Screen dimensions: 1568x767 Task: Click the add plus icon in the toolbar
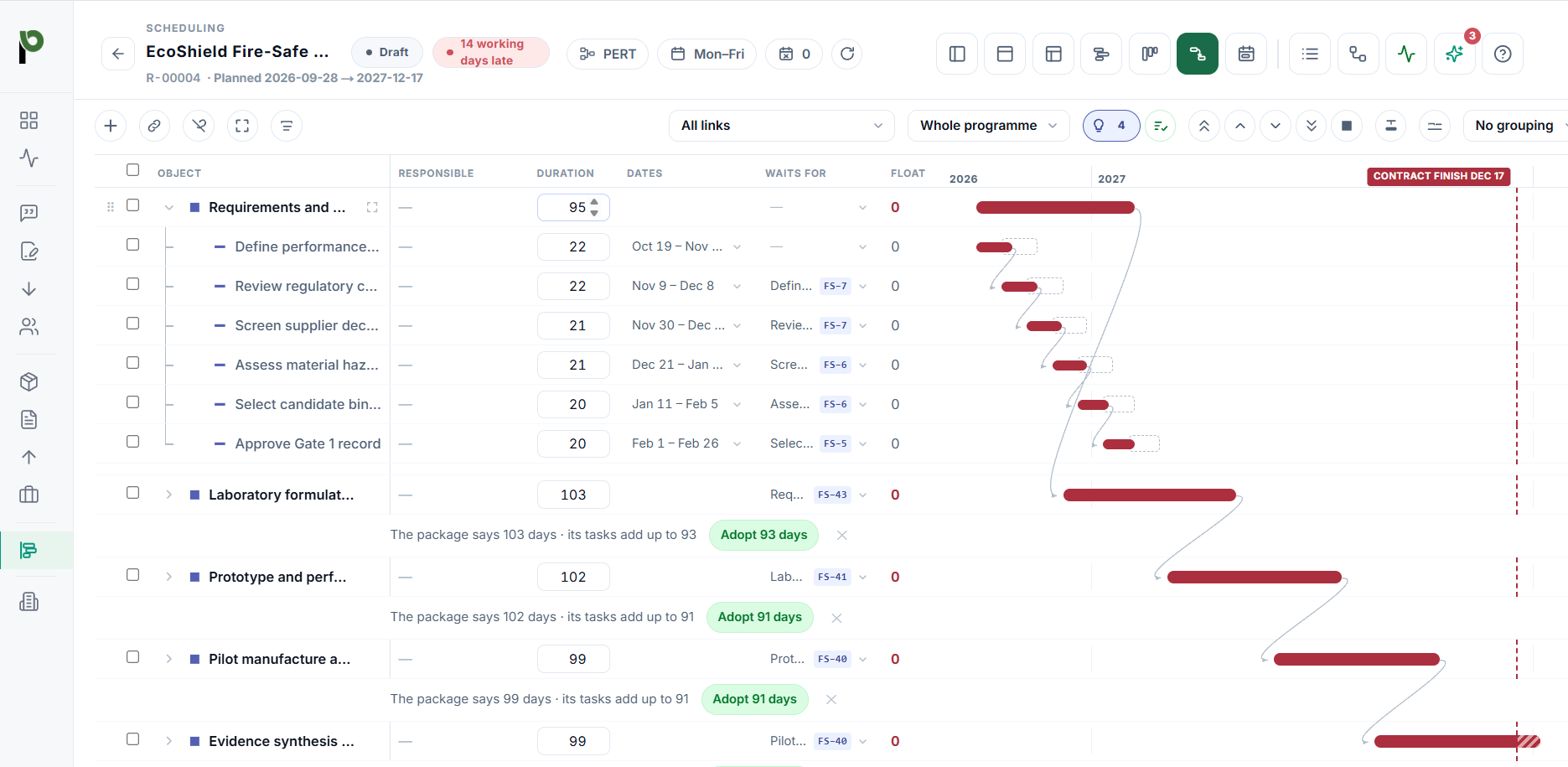(111, 126)
